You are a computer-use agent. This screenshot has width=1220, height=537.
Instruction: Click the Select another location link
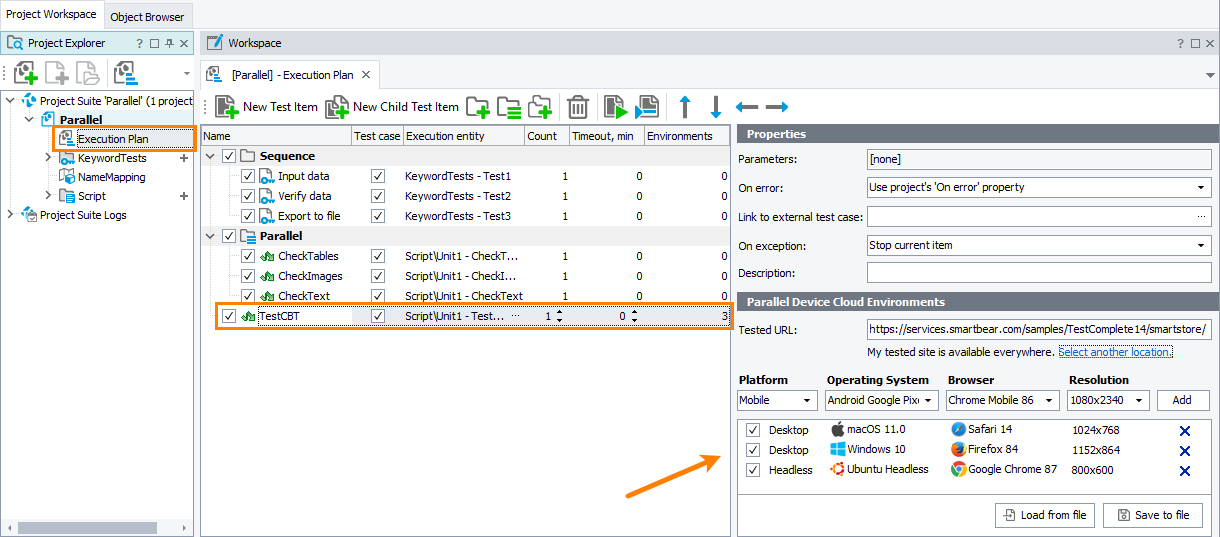pyautogui.click(x=1115, y=352)
